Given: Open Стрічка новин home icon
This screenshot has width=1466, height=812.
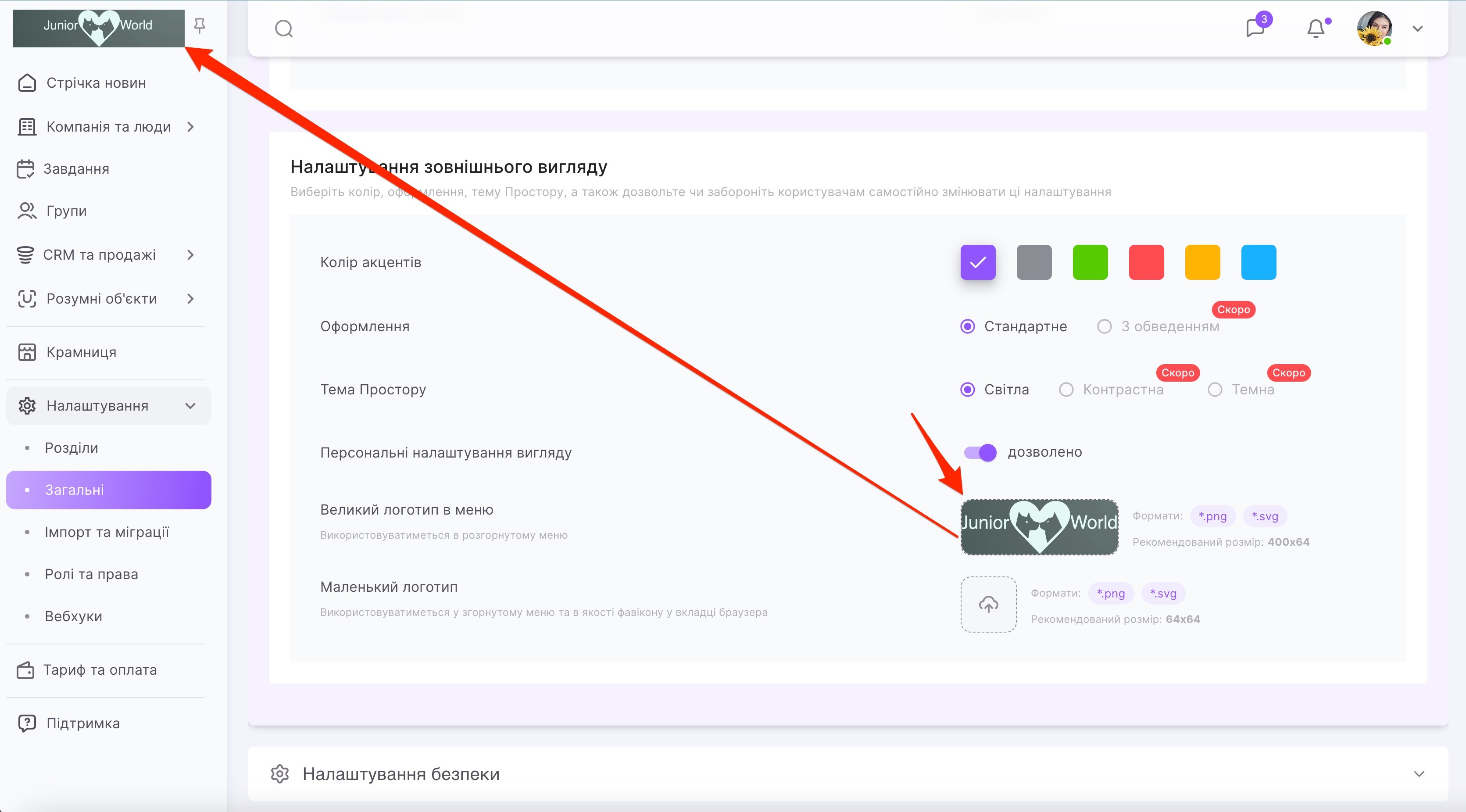Looking at the screenshot, I should (27, 83).
